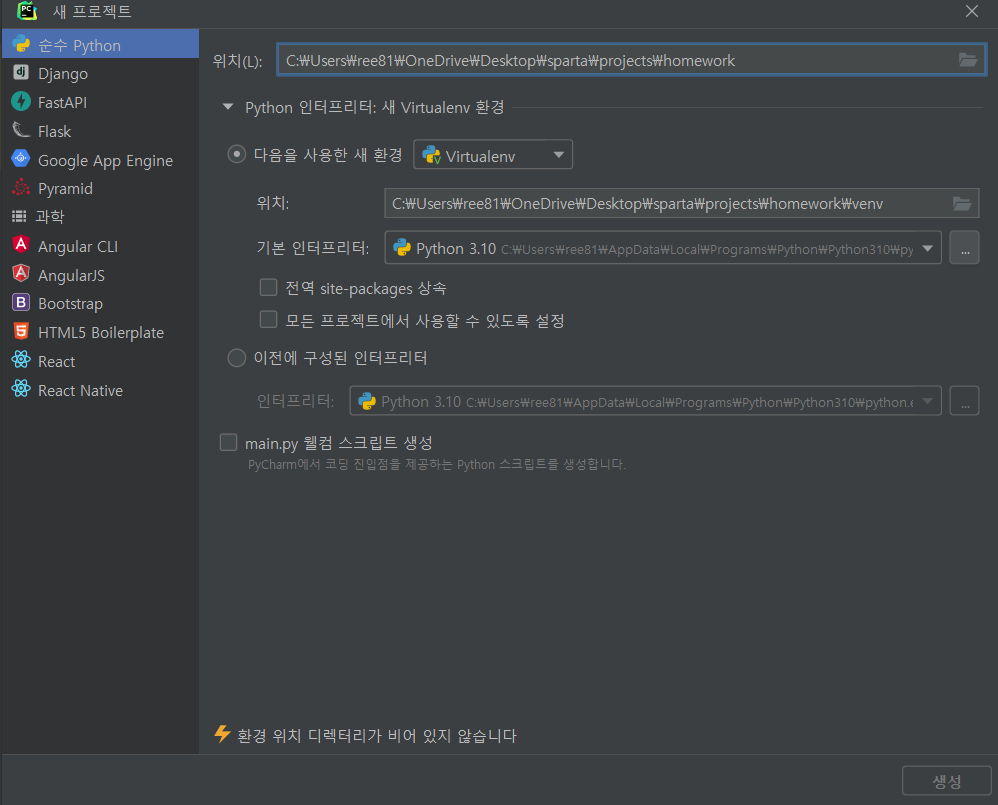Enable 전역 site-packages 상속 checkbox
998x805 pixels.
269,288
